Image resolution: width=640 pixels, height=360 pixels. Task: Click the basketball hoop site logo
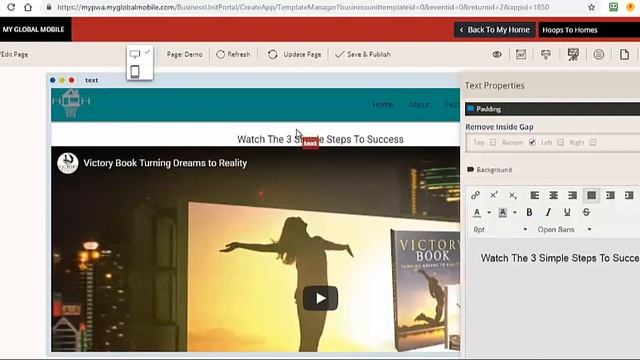(x=71, y=104)
